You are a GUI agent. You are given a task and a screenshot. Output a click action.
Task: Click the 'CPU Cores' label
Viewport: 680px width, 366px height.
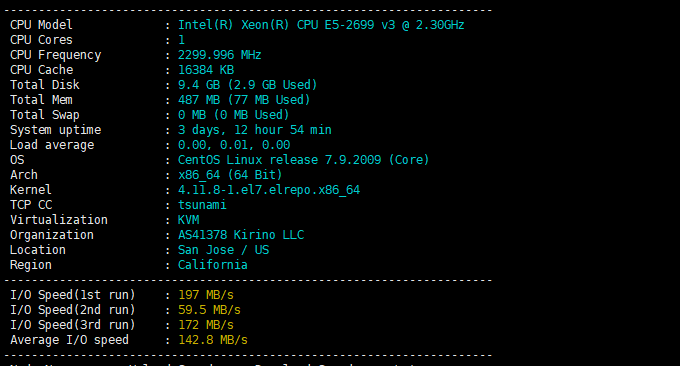tap(41, 40)
